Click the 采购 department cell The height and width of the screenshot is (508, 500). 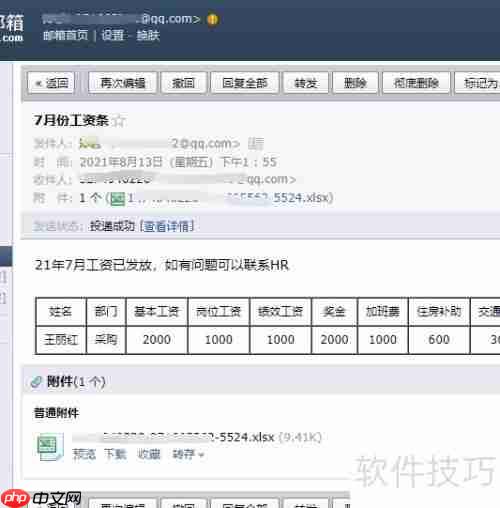106,340
